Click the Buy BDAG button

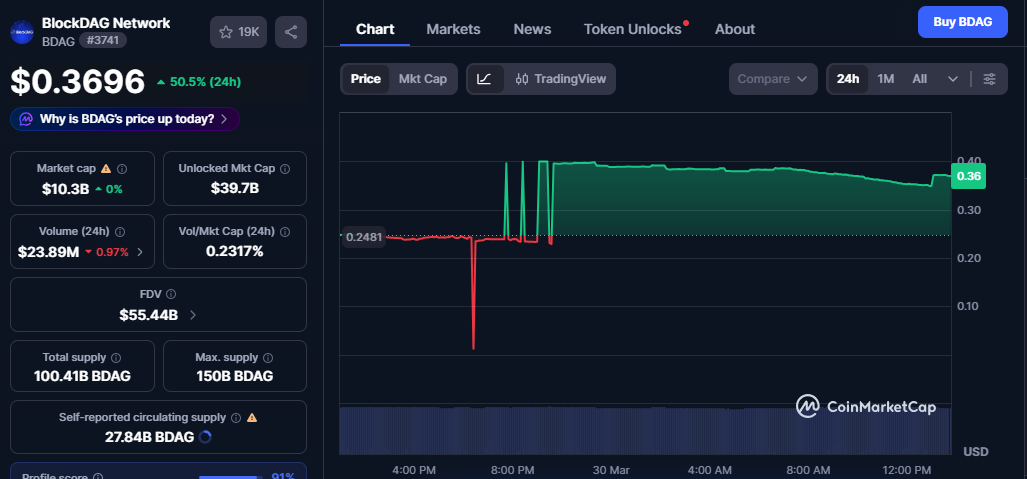coord(962,22)
